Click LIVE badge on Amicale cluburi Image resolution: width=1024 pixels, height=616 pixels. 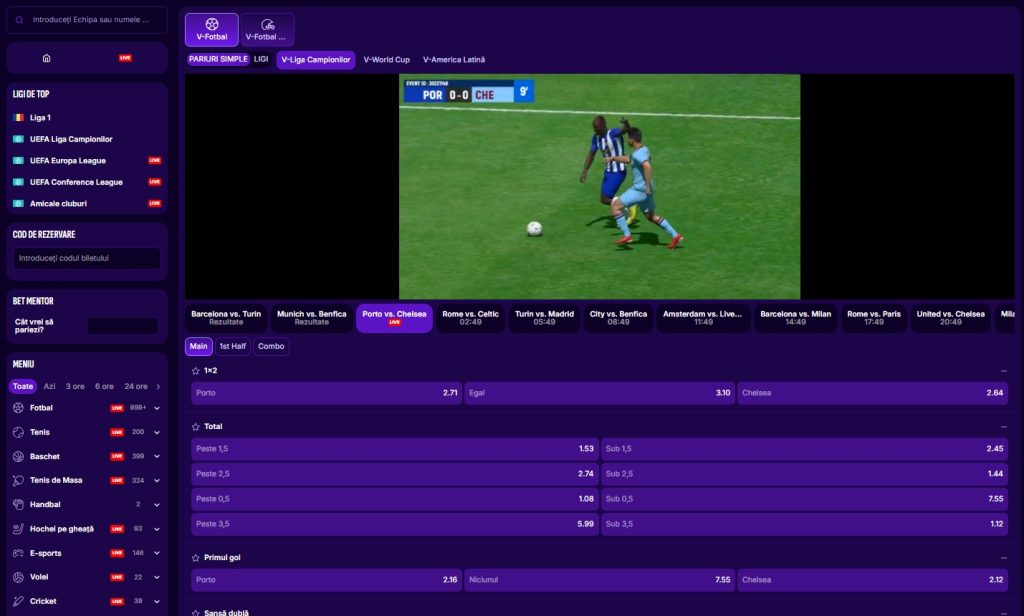[155, 203]
